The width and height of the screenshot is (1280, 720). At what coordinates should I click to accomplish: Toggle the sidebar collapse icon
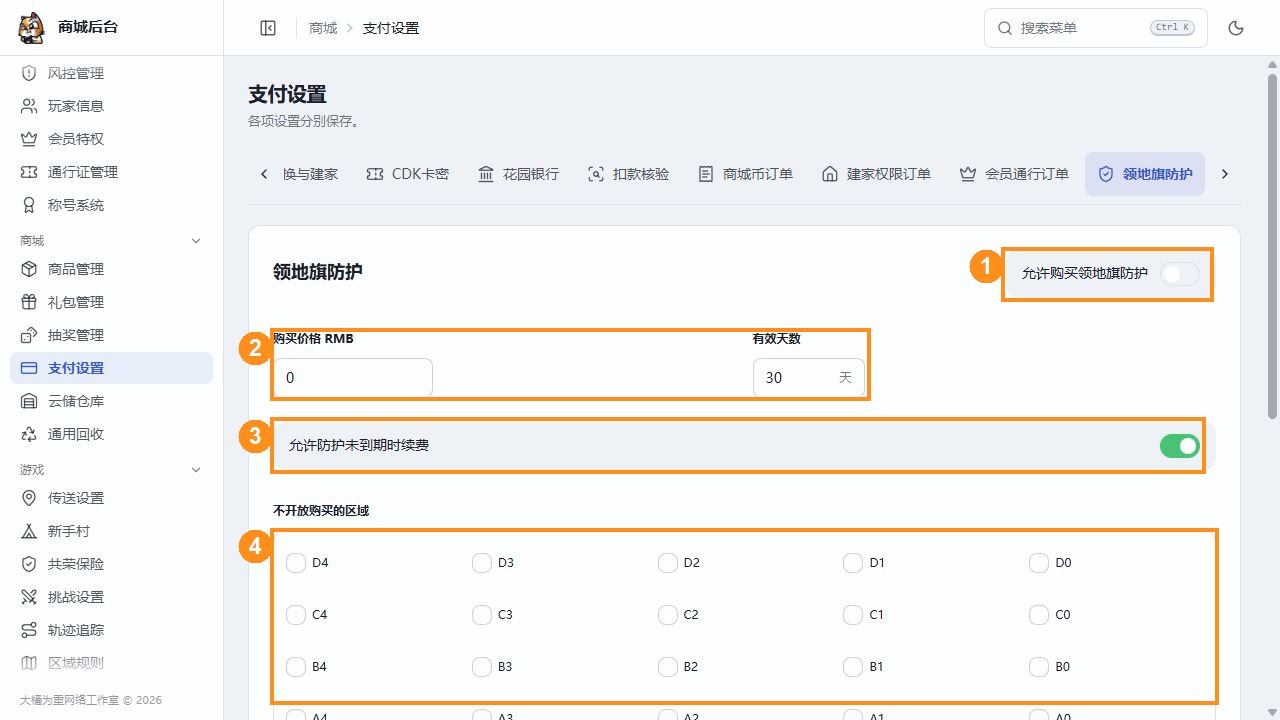[x=268, y=28]
